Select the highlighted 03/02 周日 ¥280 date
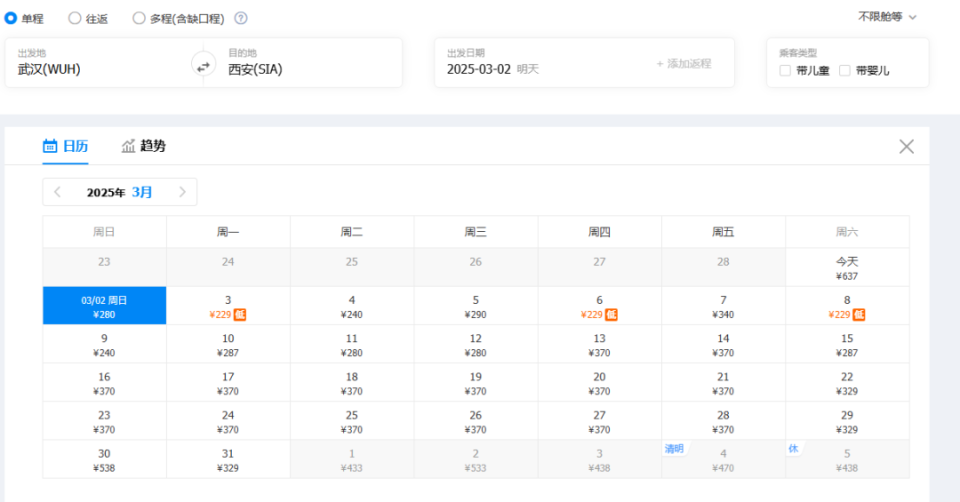The width and height of the screenshot is (960, 502). tap(104, 305)
